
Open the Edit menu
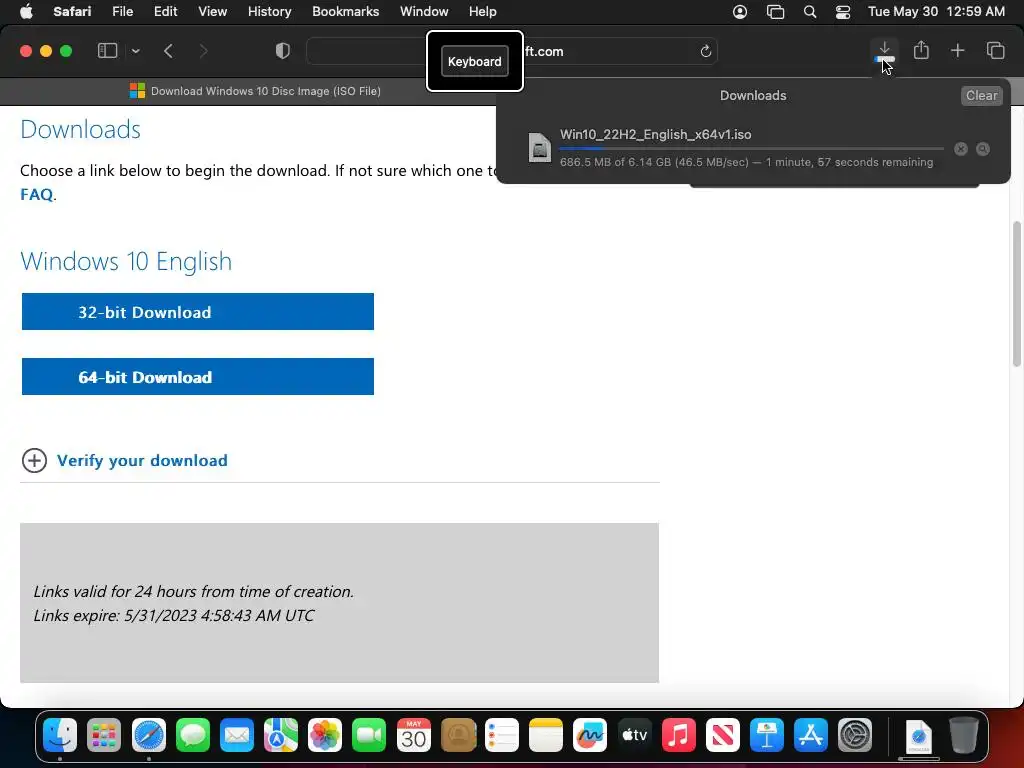165,12
